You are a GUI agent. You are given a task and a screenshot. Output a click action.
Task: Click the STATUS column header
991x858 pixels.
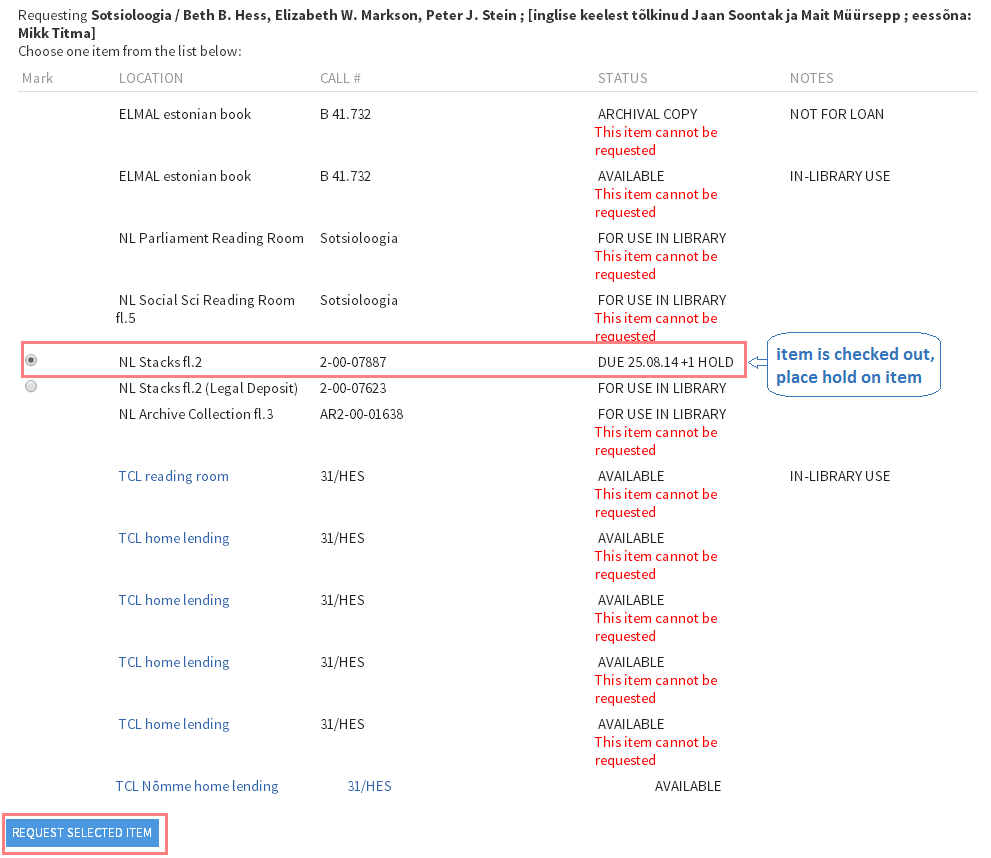(623, 78)
